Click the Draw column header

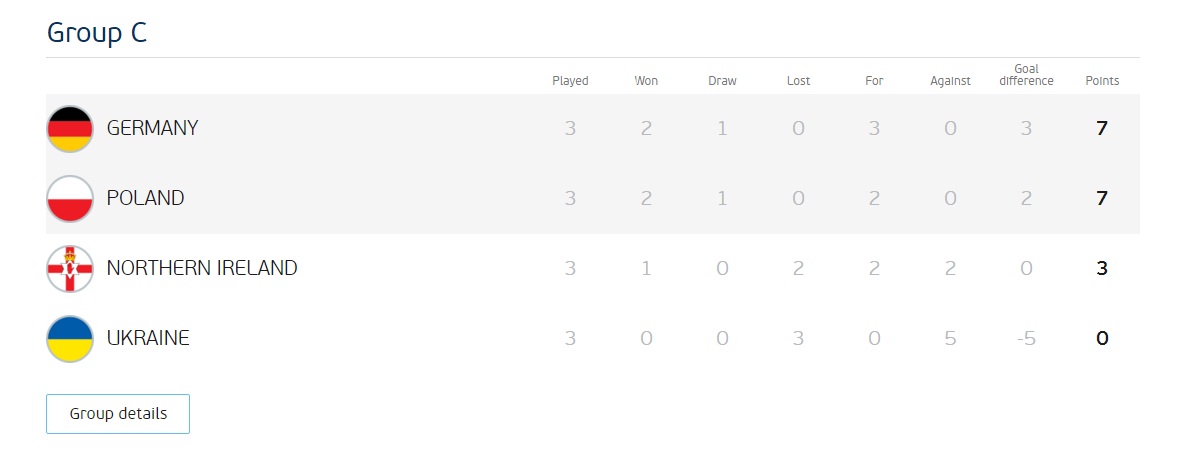pyautogui.click(x=722, y=81)
